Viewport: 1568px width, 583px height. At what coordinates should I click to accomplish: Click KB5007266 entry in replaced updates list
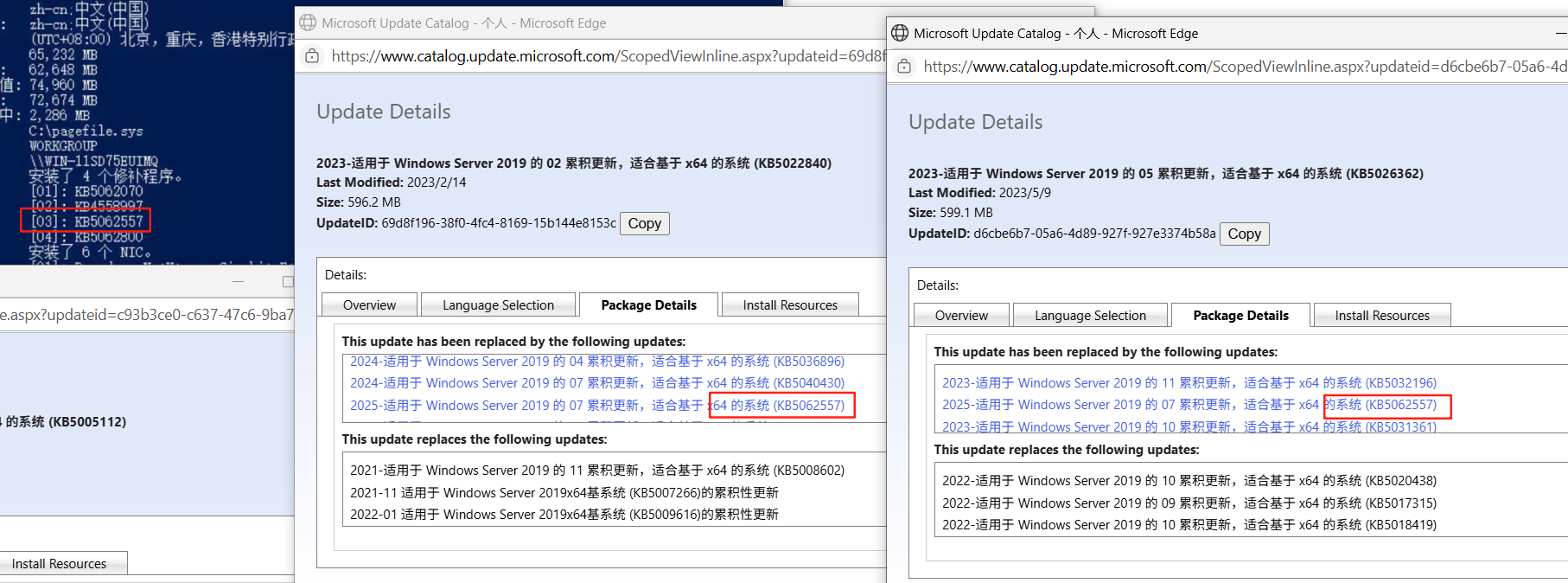[x=564, y=493]
